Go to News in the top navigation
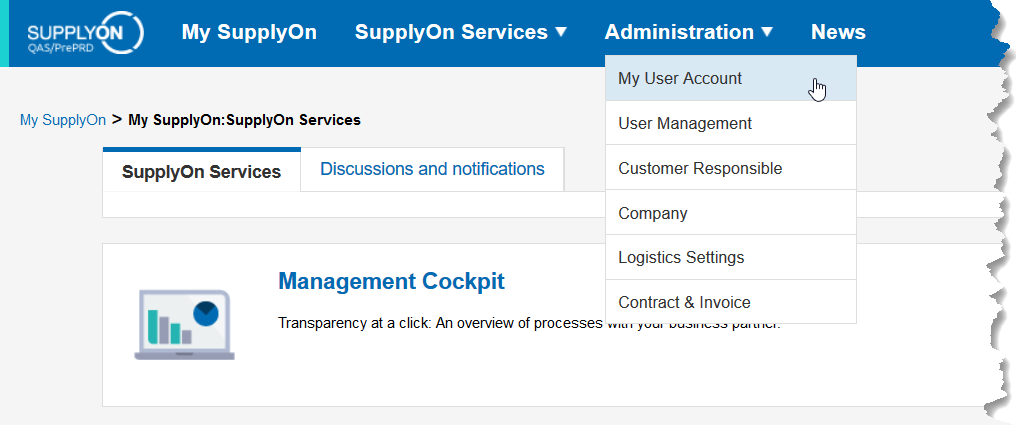Screen dimensions: 1016x425 pyautogui.click(x=838, y=32)
